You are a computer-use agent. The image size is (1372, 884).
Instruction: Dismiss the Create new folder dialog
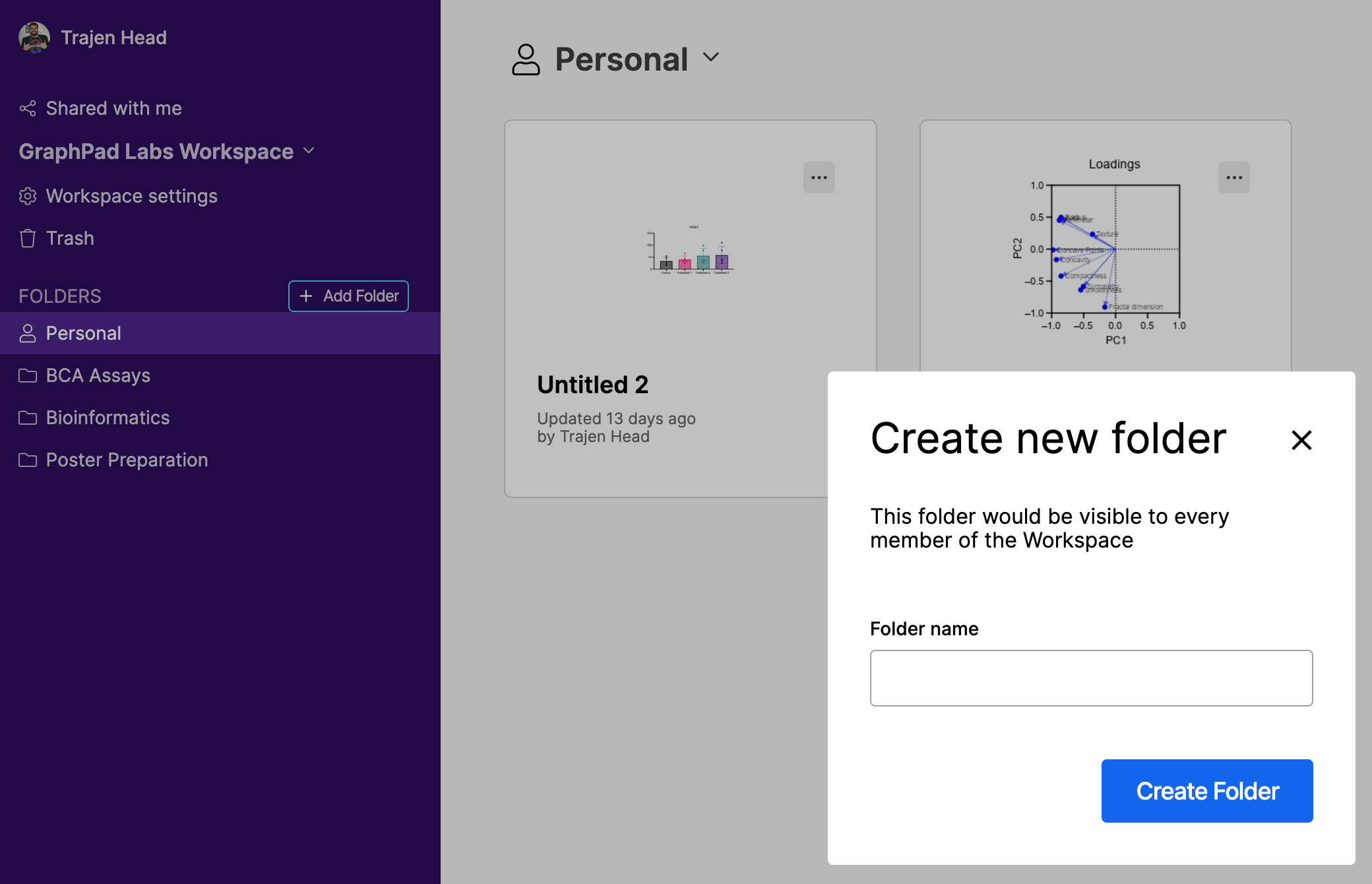(x=1300, y=440)
